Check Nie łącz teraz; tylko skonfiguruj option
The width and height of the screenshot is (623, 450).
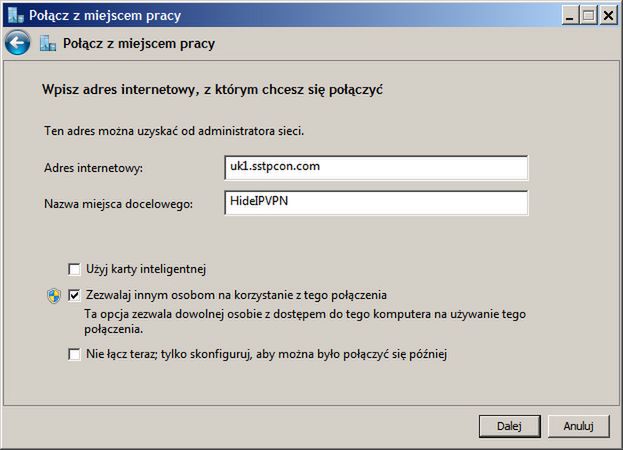pyautogui.click(x=74, y=354)
